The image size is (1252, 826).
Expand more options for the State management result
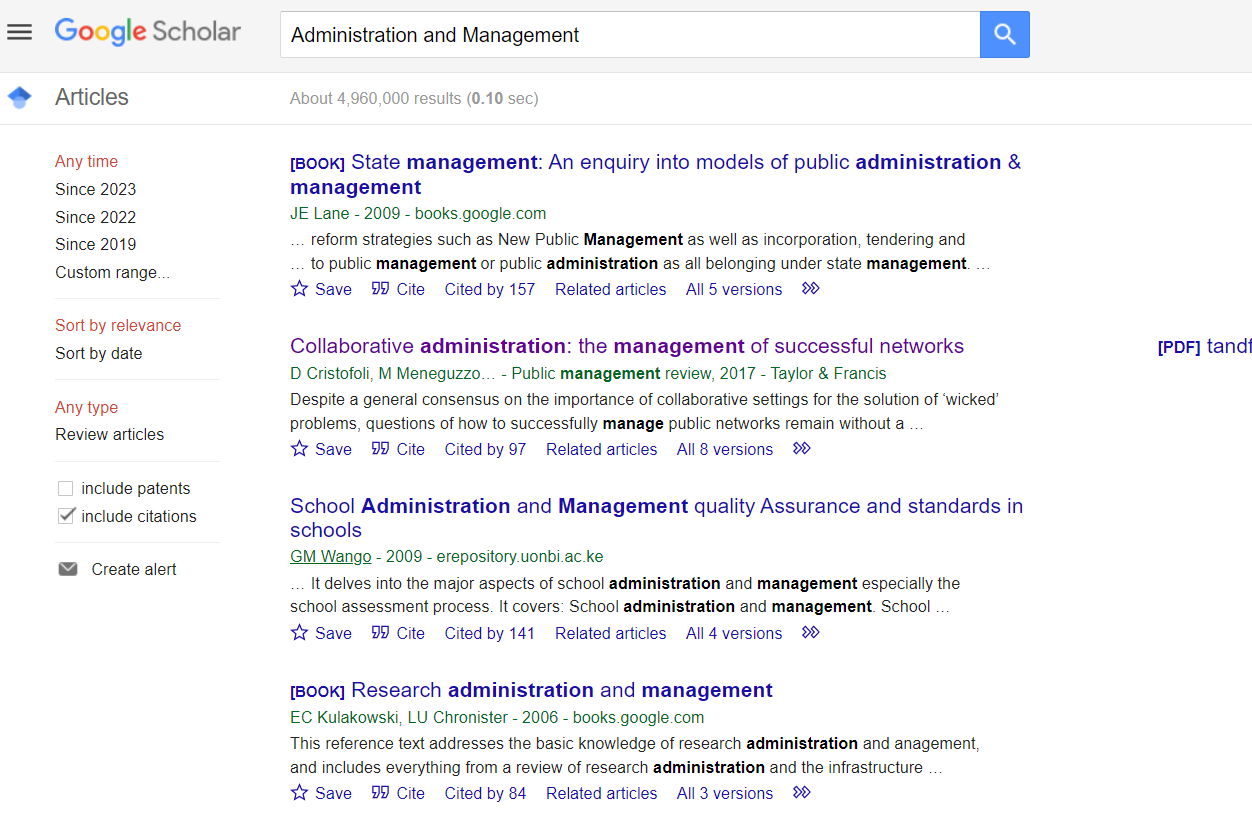[809, 287]
